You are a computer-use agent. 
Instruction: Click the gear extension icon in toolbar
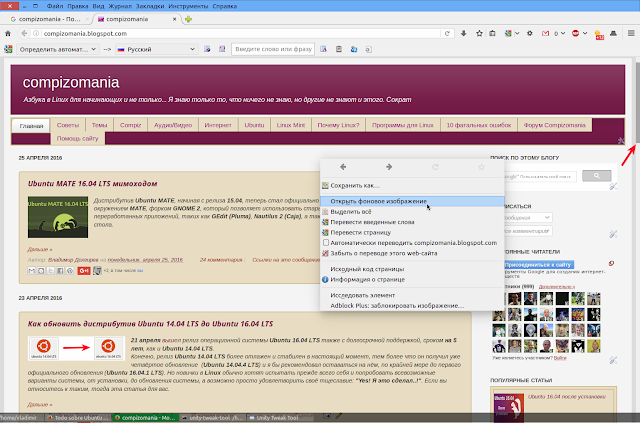click(x=530, y=33)
